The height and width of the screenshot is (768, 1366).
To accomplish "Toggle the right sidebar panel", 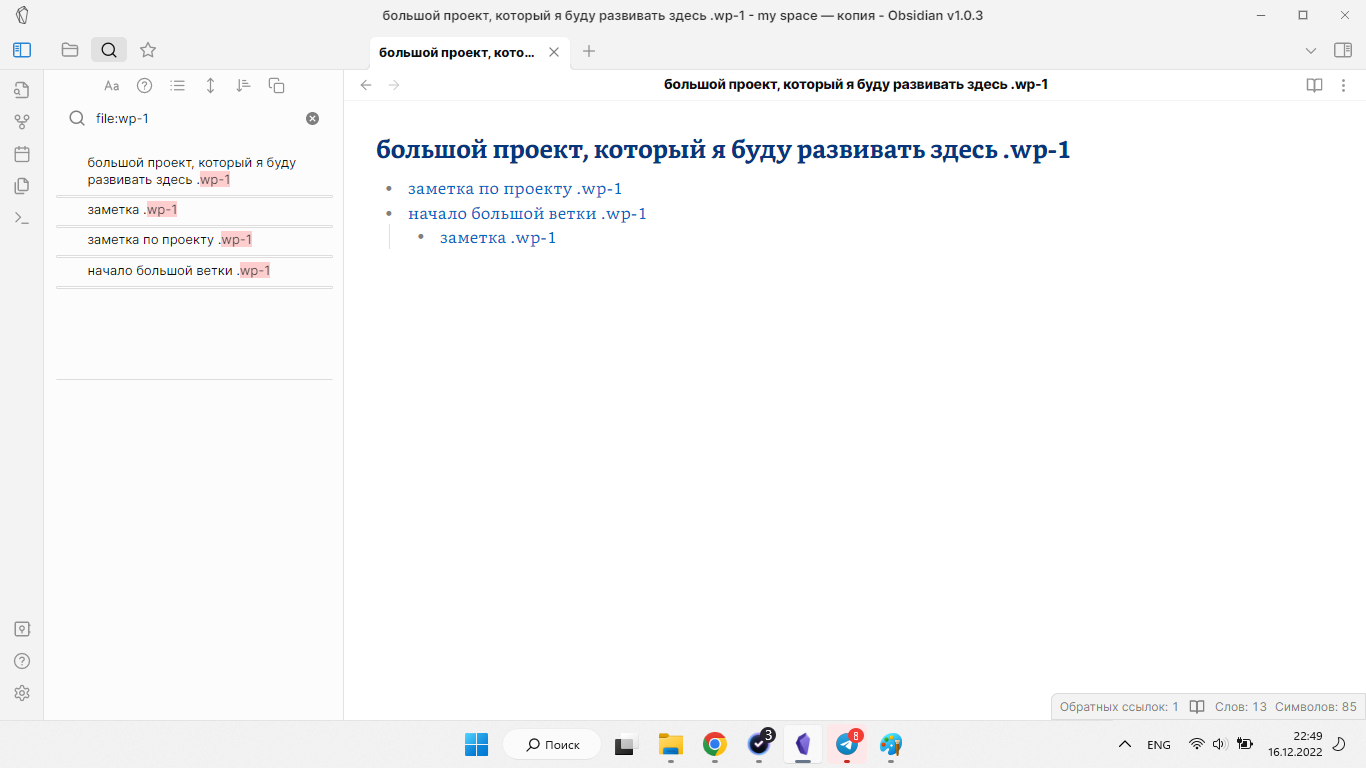I will click(1343, 51).
